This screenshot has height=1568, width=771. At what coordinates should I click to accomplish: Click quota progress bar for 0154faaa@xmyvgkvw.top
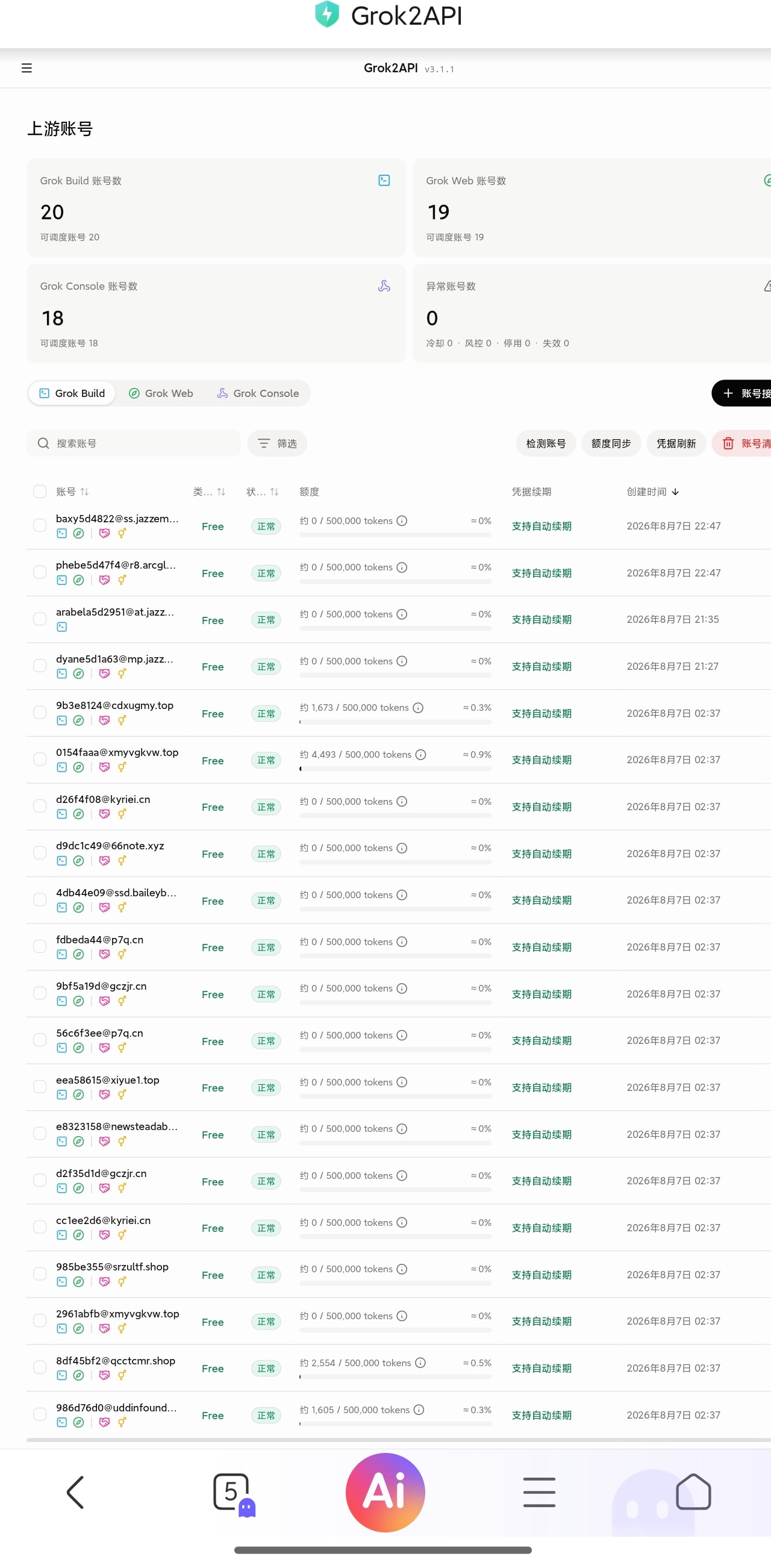396,769
